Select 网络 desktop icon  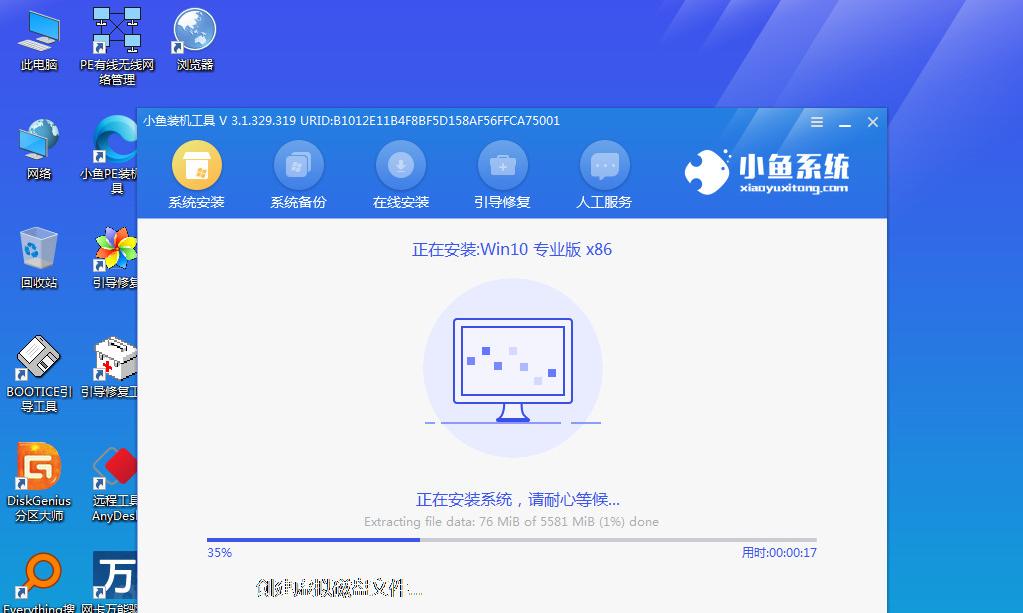[38, 149]
